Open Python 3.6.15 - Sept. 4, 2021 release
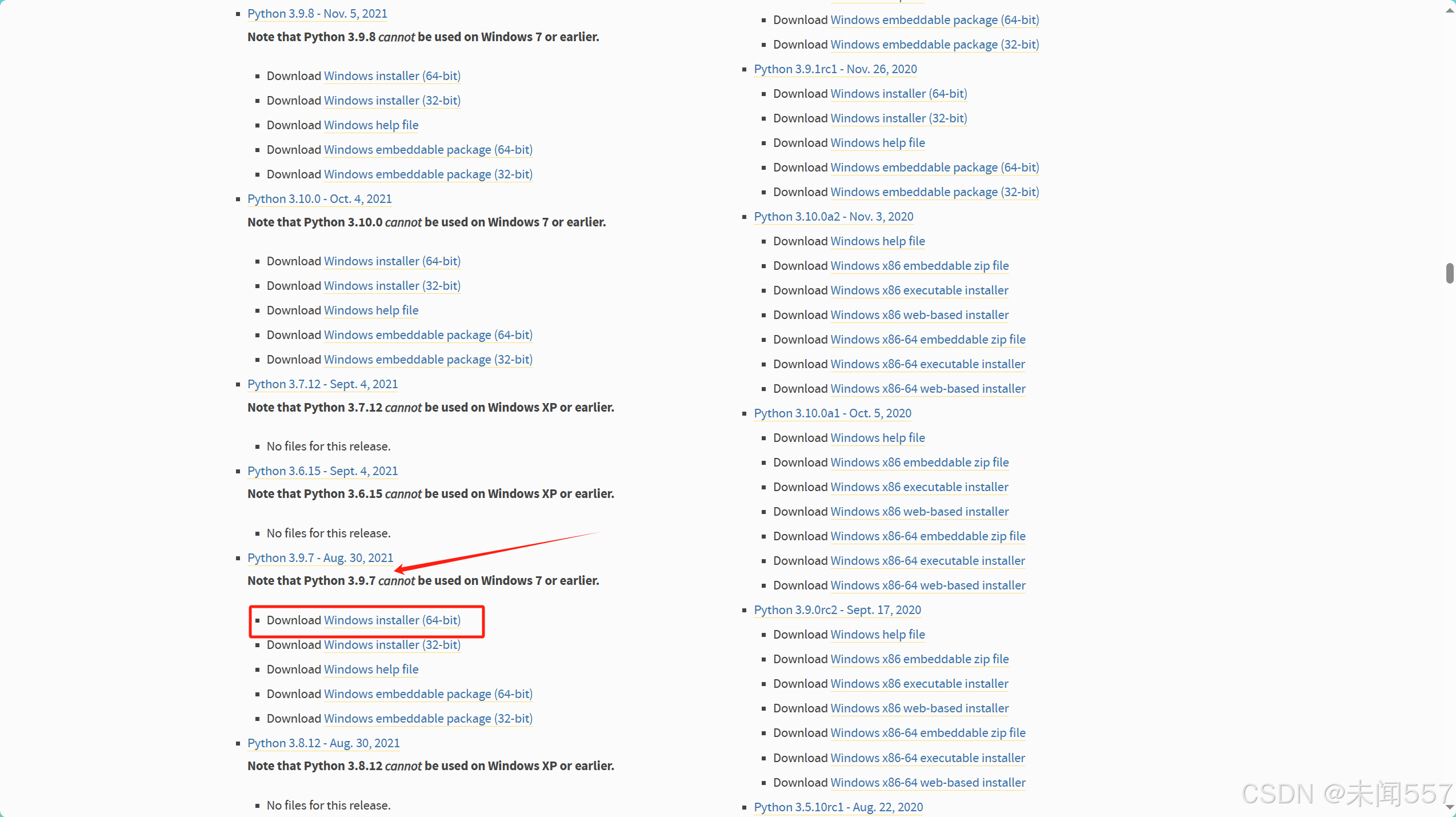 click(322, 471)
